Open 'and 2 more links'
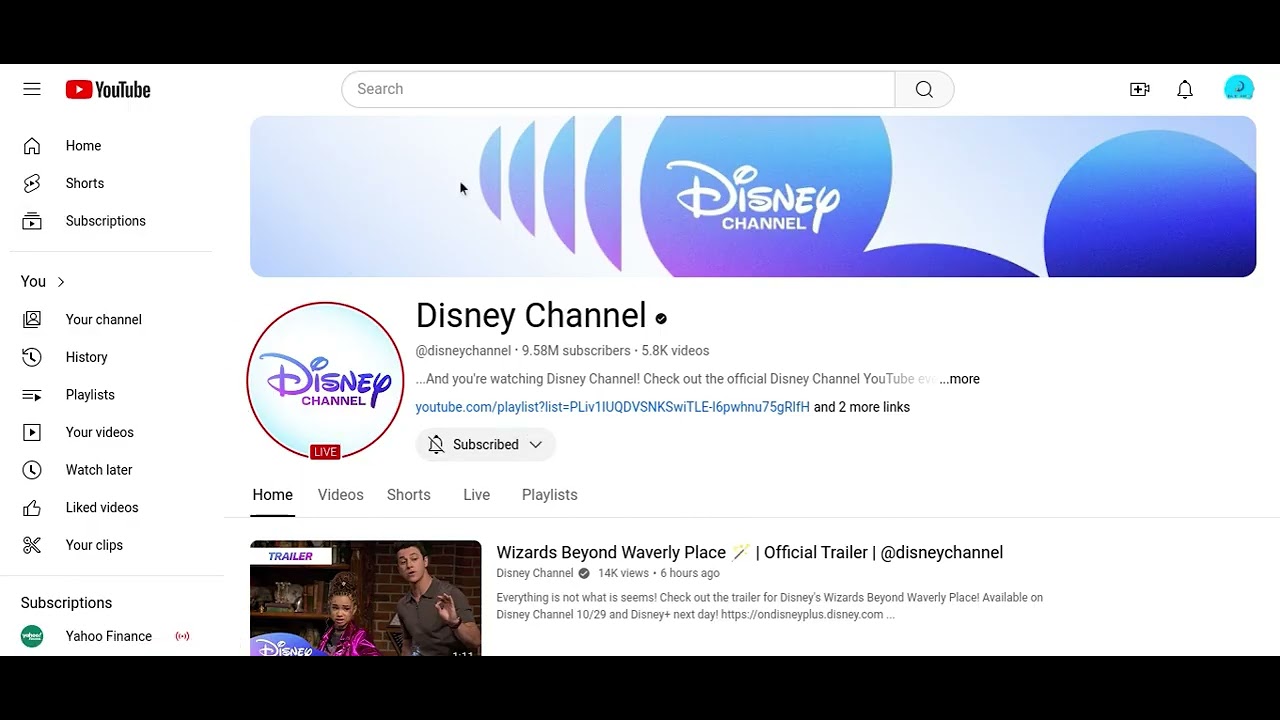Image resolution: width=1280 pixels, height=720 pixels. 862,407
